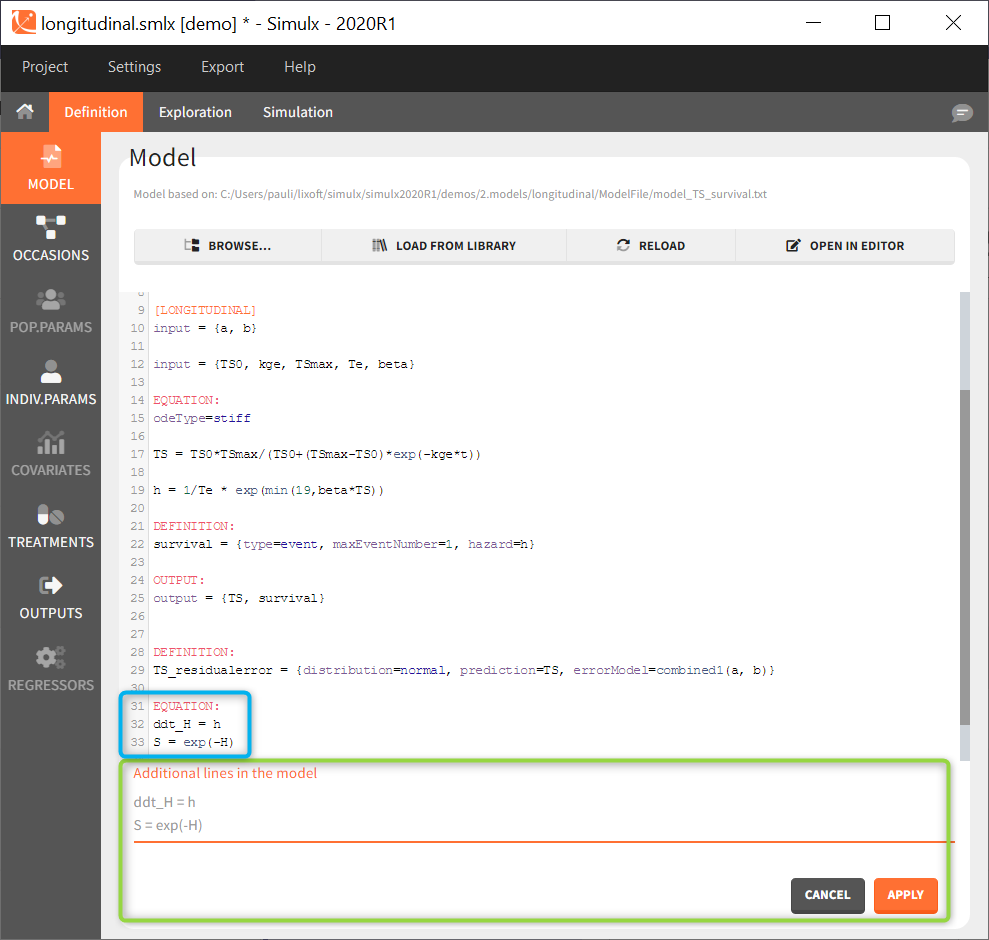Go to the Treatments sidebar section

[x=50, y=526]
